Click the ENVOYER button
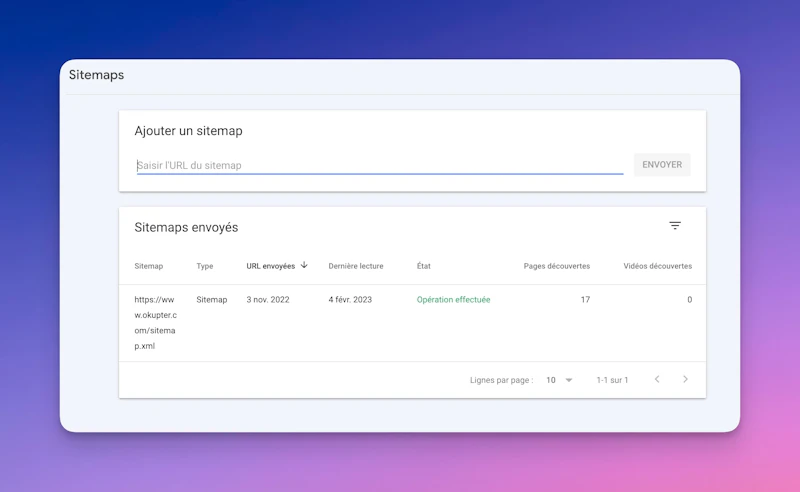 pyautogui.click(x=662, y=165)
